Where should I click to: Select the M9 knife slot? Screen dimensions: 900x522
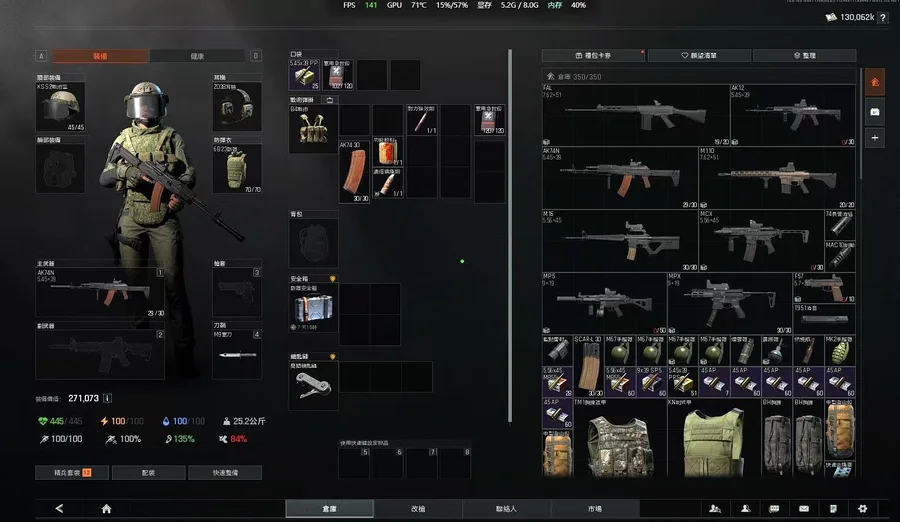tap(237, 354)
